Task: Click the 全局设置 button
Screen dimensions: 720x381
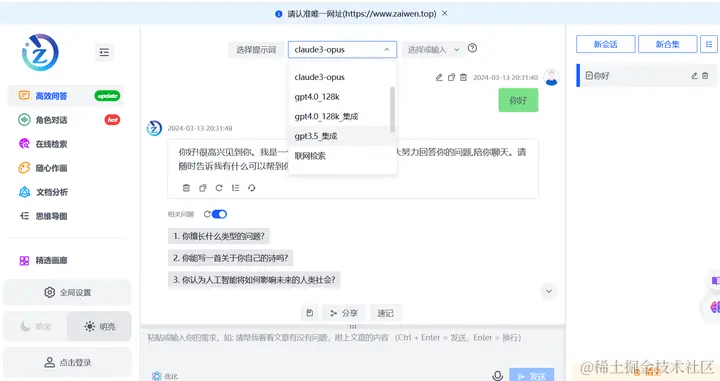Action: (x=67, y=292)
